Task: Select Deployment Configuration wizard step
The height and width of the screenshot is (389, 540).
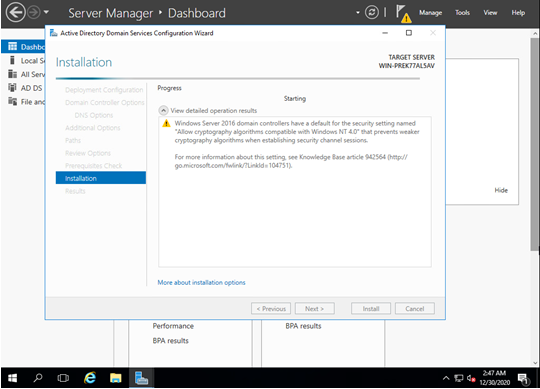Action: 104,90
